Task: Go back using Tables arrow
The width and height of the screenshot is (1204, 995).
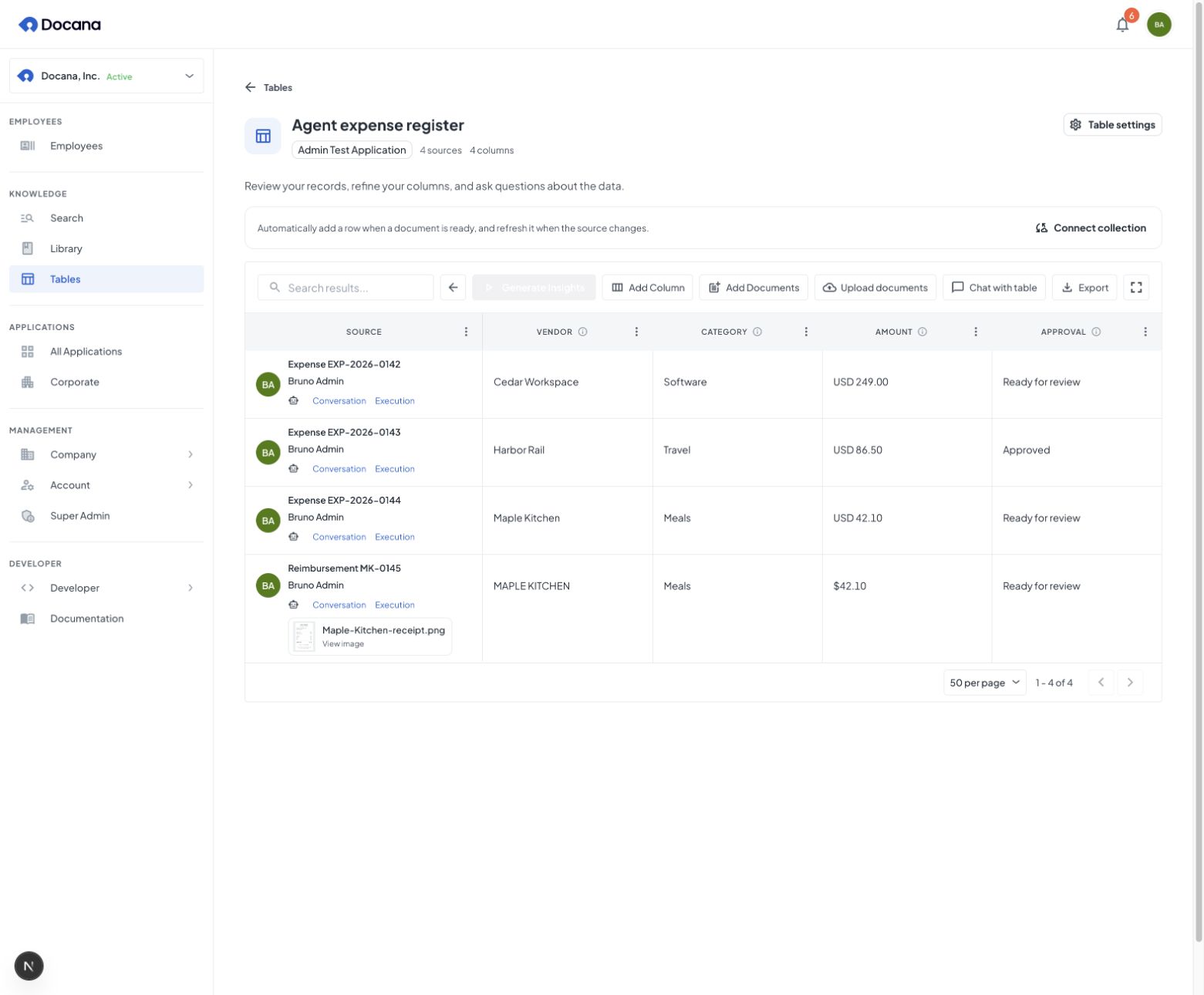Action: 250,87
